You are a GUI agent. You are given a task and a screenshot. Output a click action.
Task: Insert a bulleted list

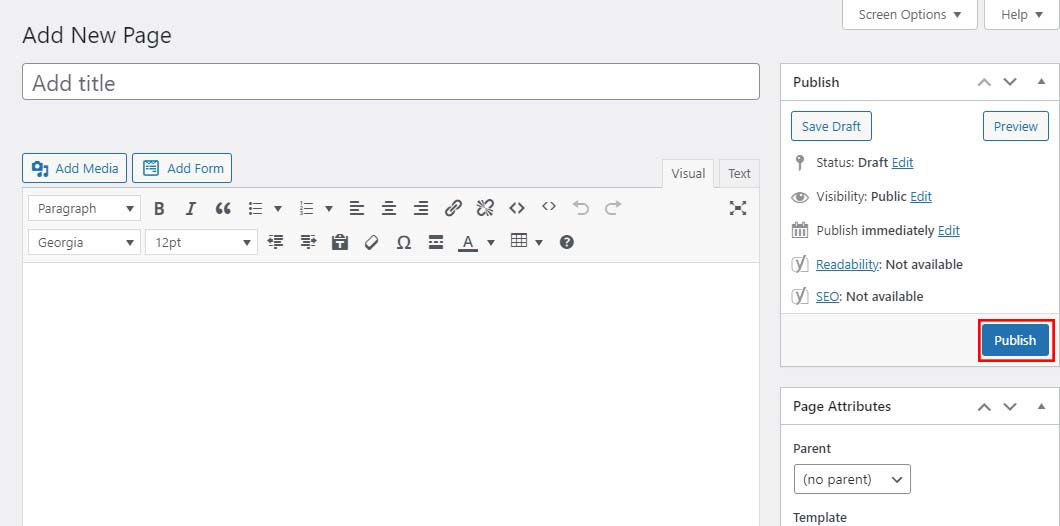256,208
